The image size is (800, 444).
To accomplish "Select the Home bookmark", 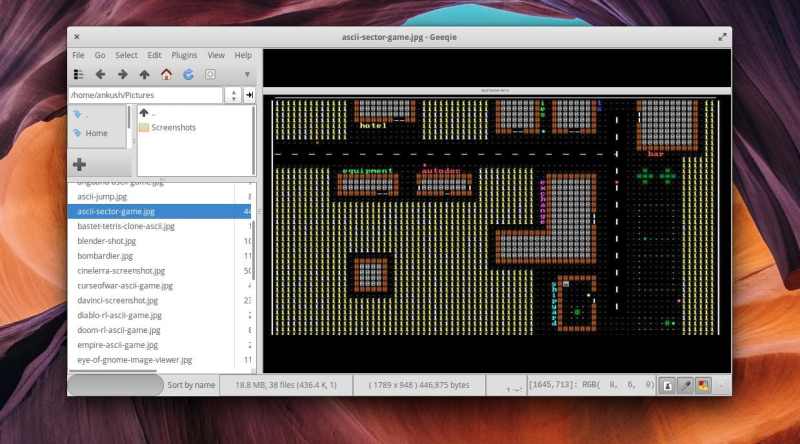I will click(x=96, y=132).
